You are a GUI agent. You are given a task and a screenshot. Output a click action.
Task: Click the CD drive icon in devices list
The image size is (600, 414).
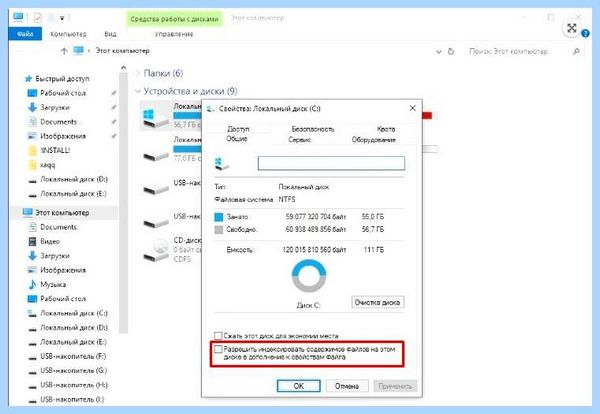pyautogui.click(x=157, y=249)
